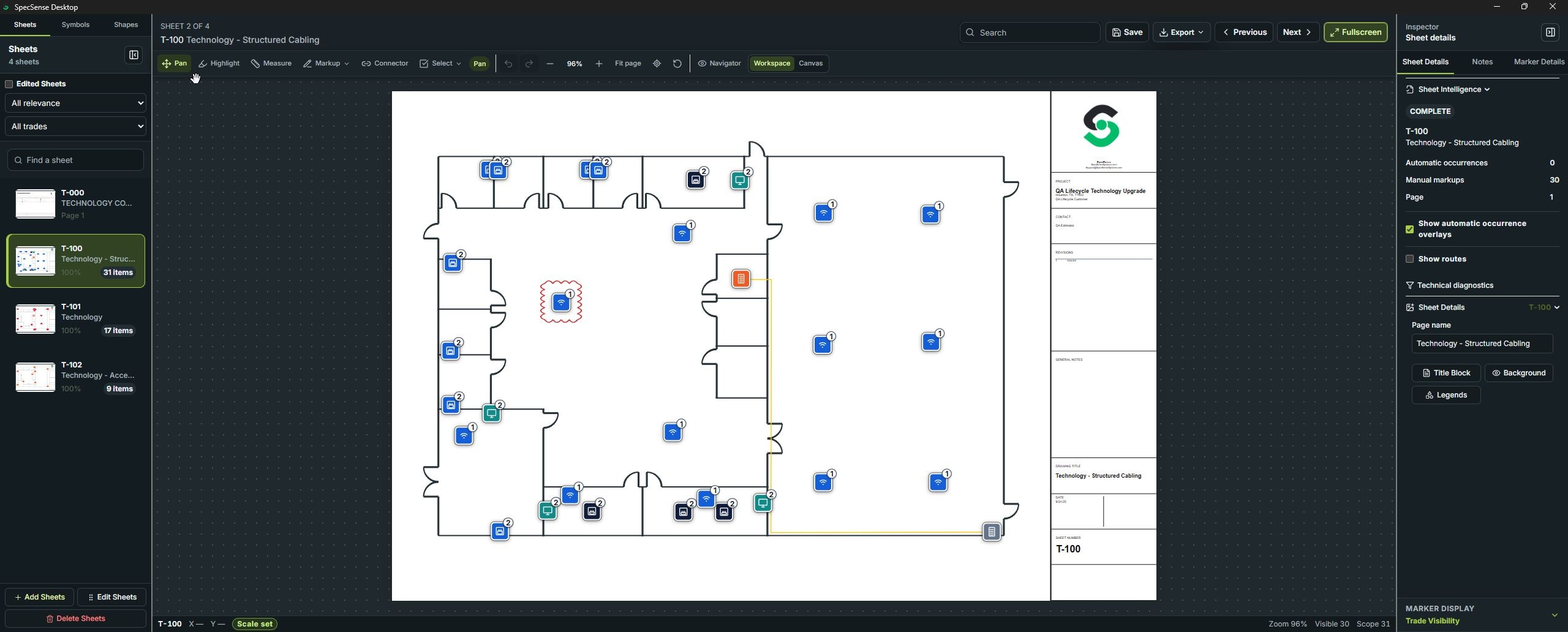Click the green Pan mode pill
This screenshot has width=1568, height=632.
tap(480, 64)
